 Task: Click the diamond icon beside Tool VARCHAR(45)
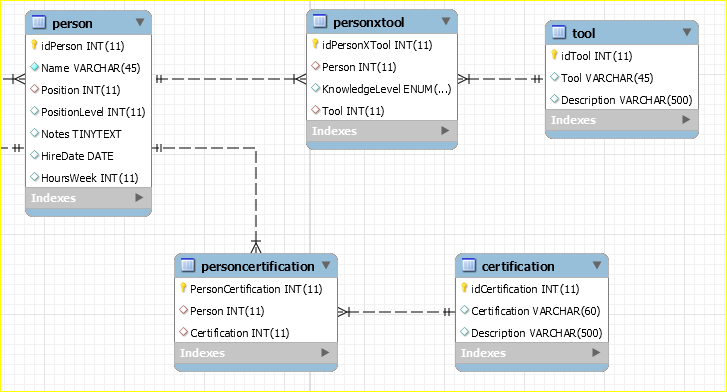click(x=555, y=77)
